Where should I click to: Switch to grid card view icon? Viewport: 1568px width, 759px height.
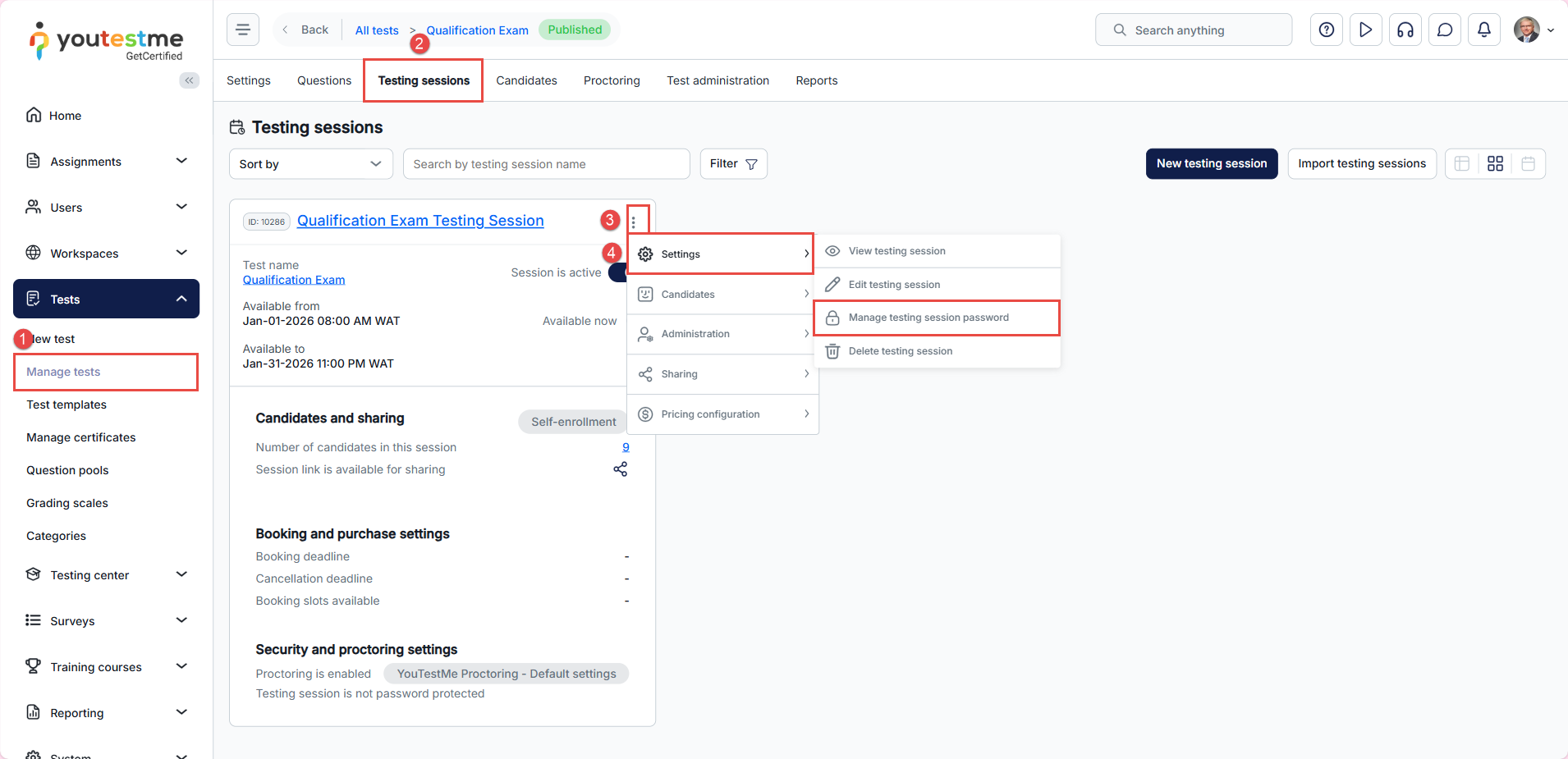[1495, 164]
